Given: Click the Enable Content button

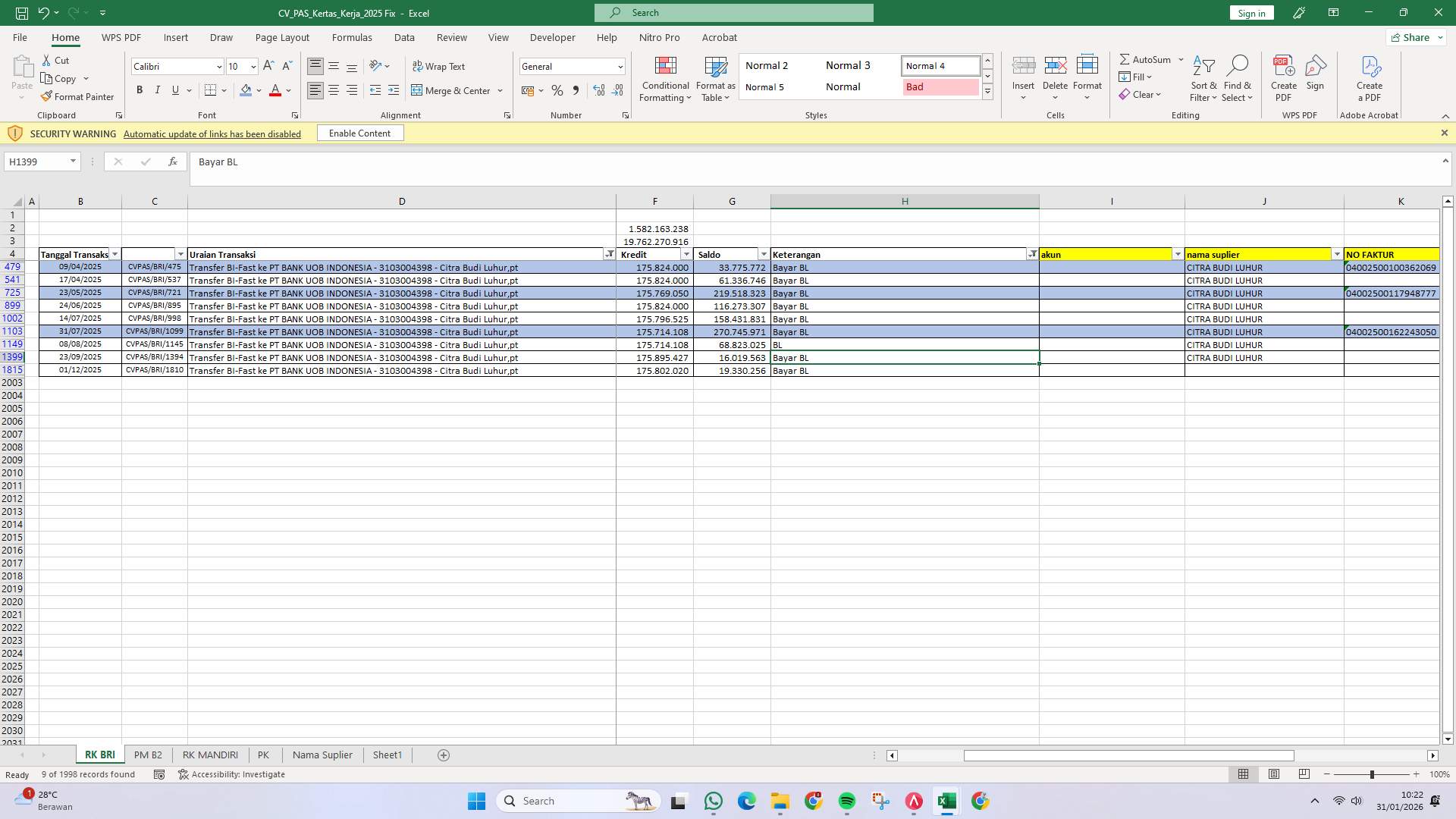Looking at the screenshot, I should [x=359, y=133].
